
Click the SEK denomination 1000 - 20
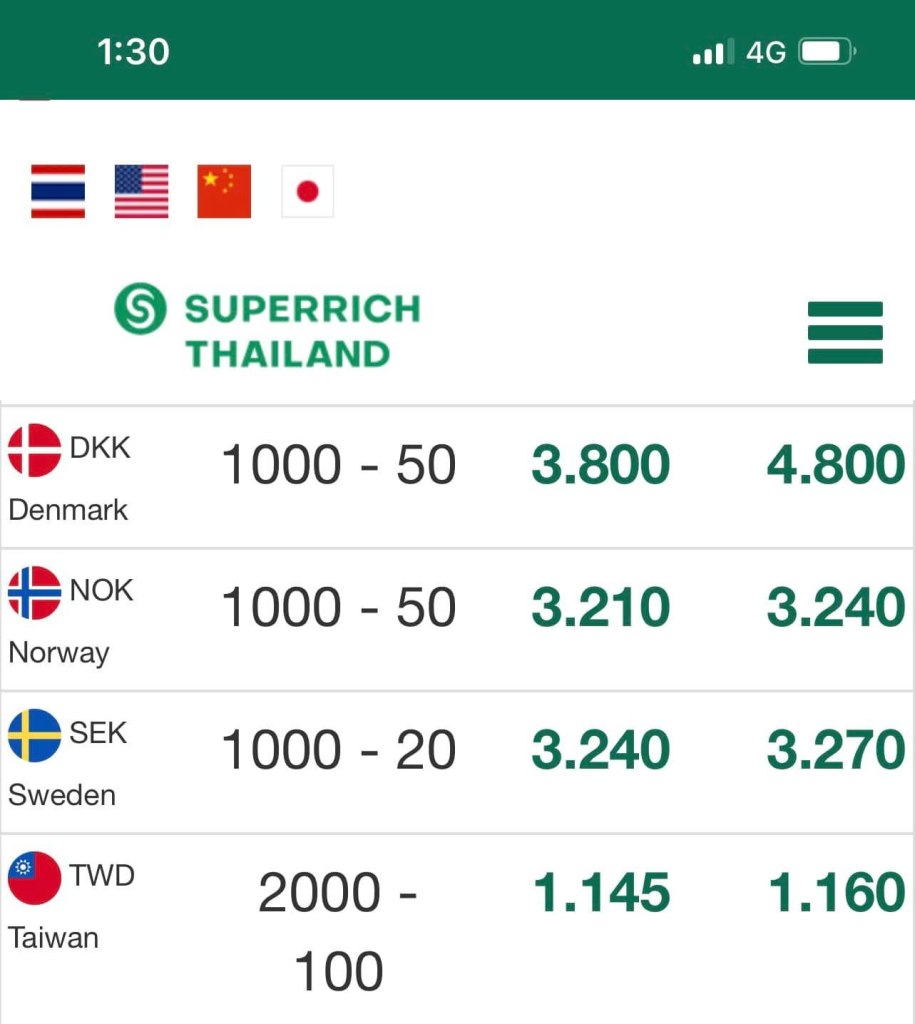point(338,752)
